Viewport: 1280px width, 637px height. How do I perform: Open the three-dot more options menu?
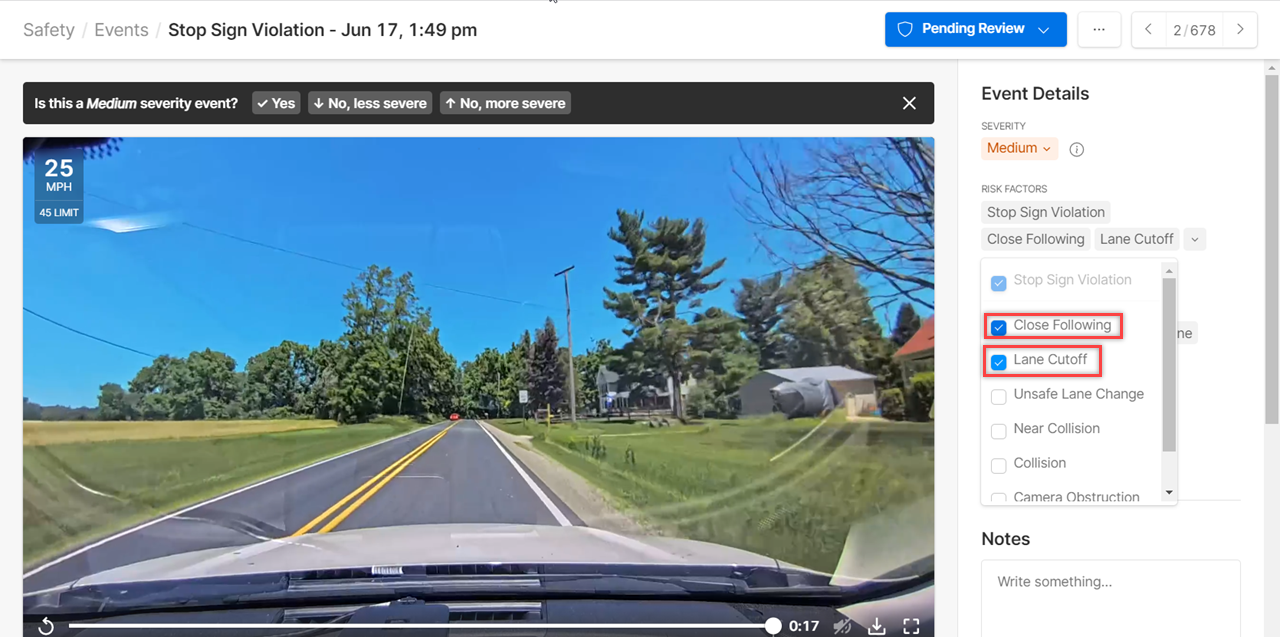(x=1099, y=30)
